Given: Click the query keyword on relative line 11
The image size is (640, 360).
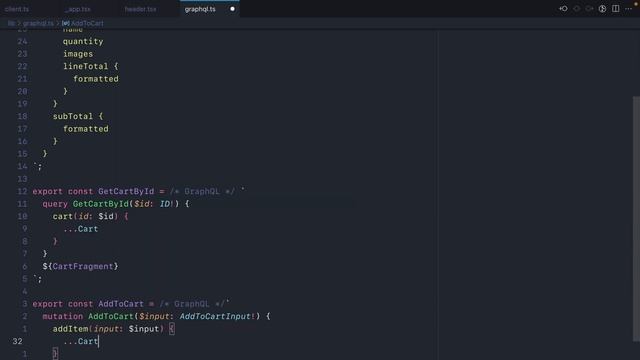Looking at the screenshot, I should tap(55, 204).
